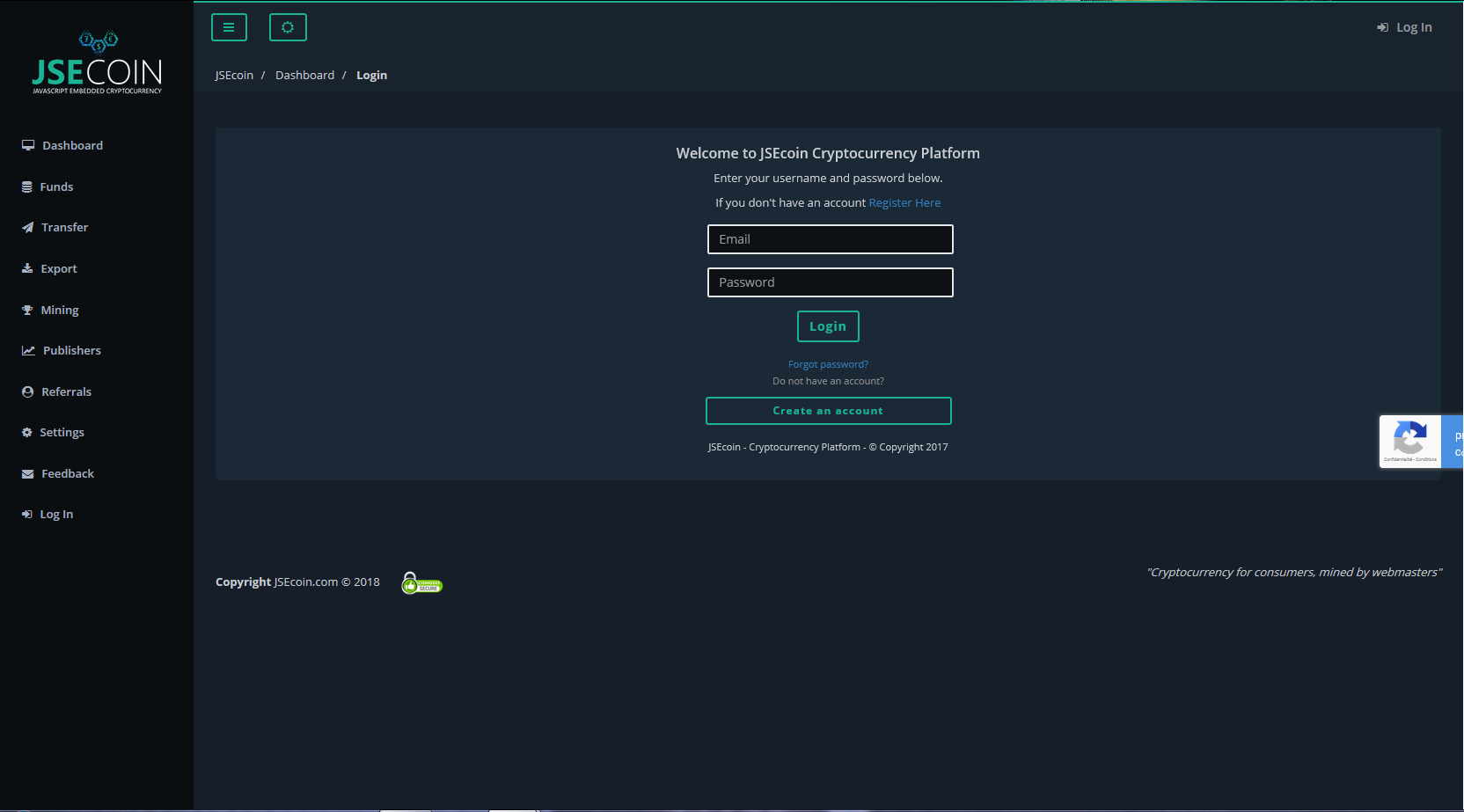This screenshot has height=812, width=1464.
Task: Click the Funds coins icon
Action: click(x=27, y=187)
